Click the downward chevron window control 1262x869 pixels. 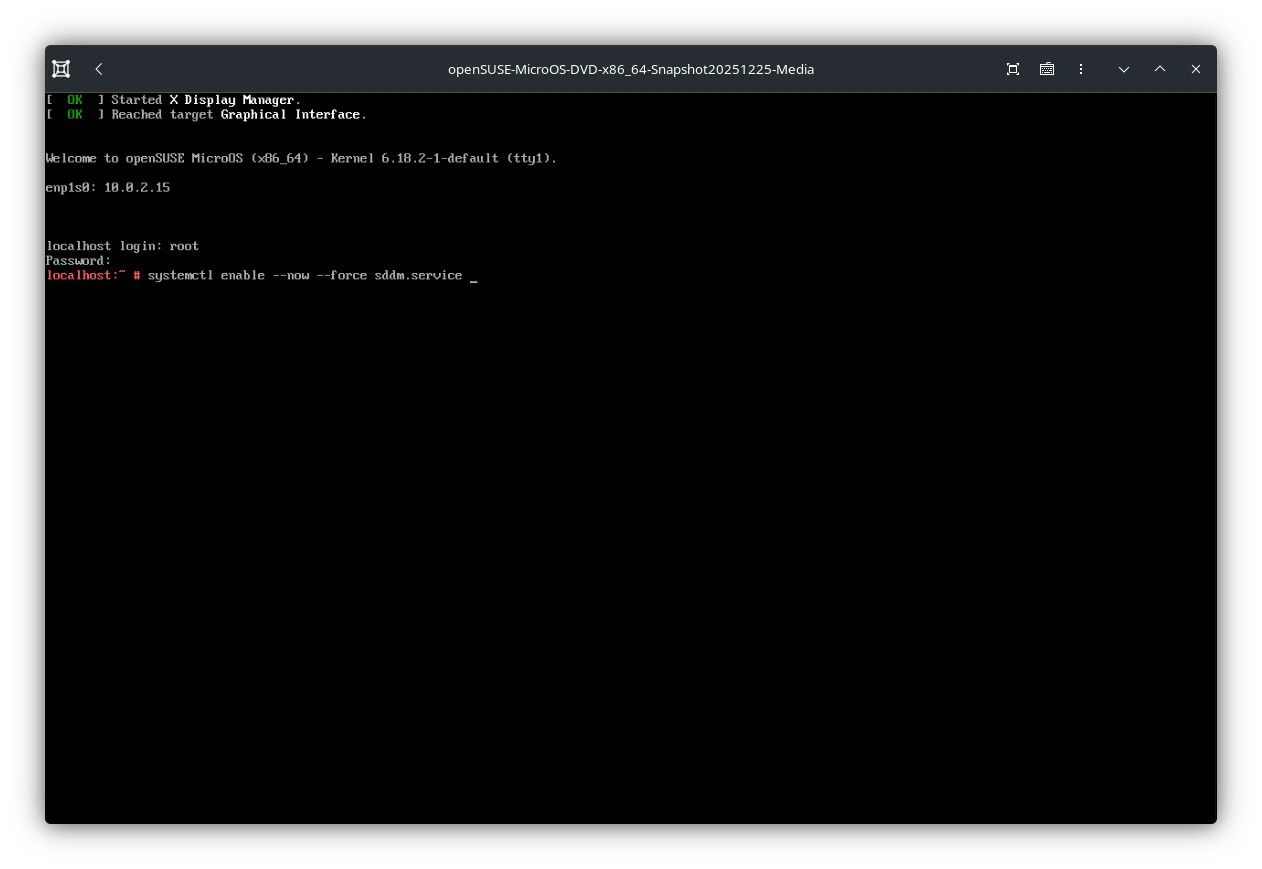click(x=1123, y=69)
